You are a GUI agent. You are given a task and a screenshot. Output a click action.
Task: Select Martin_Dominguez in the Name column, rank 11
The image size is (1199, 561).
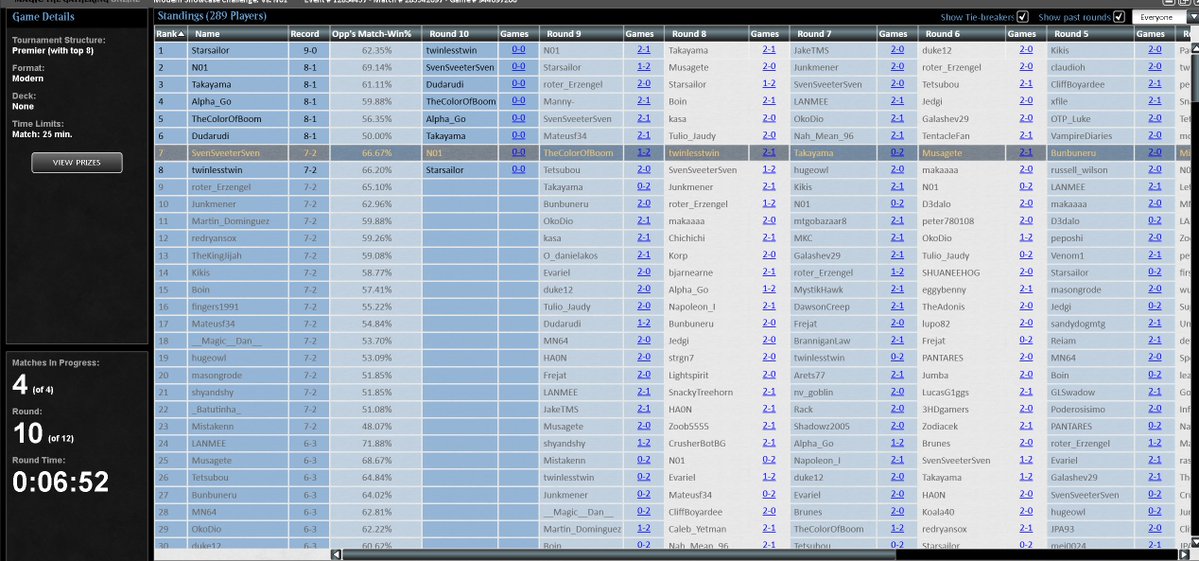[230, 222]
